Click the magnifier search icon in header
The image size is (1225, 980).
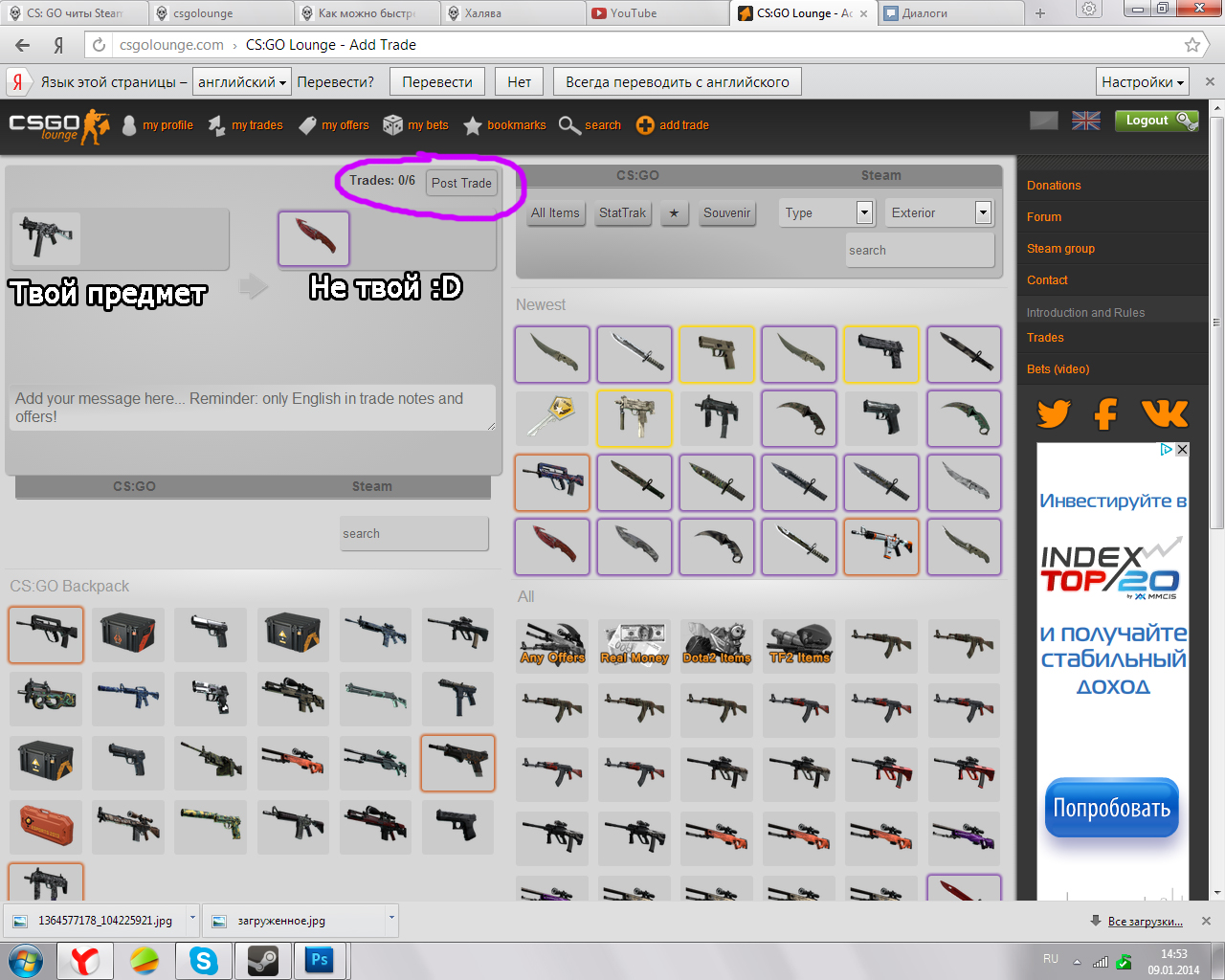[569, 125]
